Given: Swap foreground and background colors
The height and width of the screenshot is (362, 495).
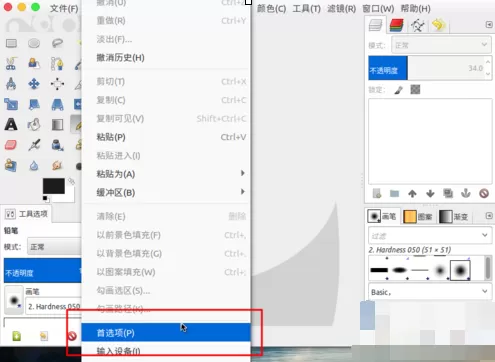Looking at the screenshot, I should [71, 181].
